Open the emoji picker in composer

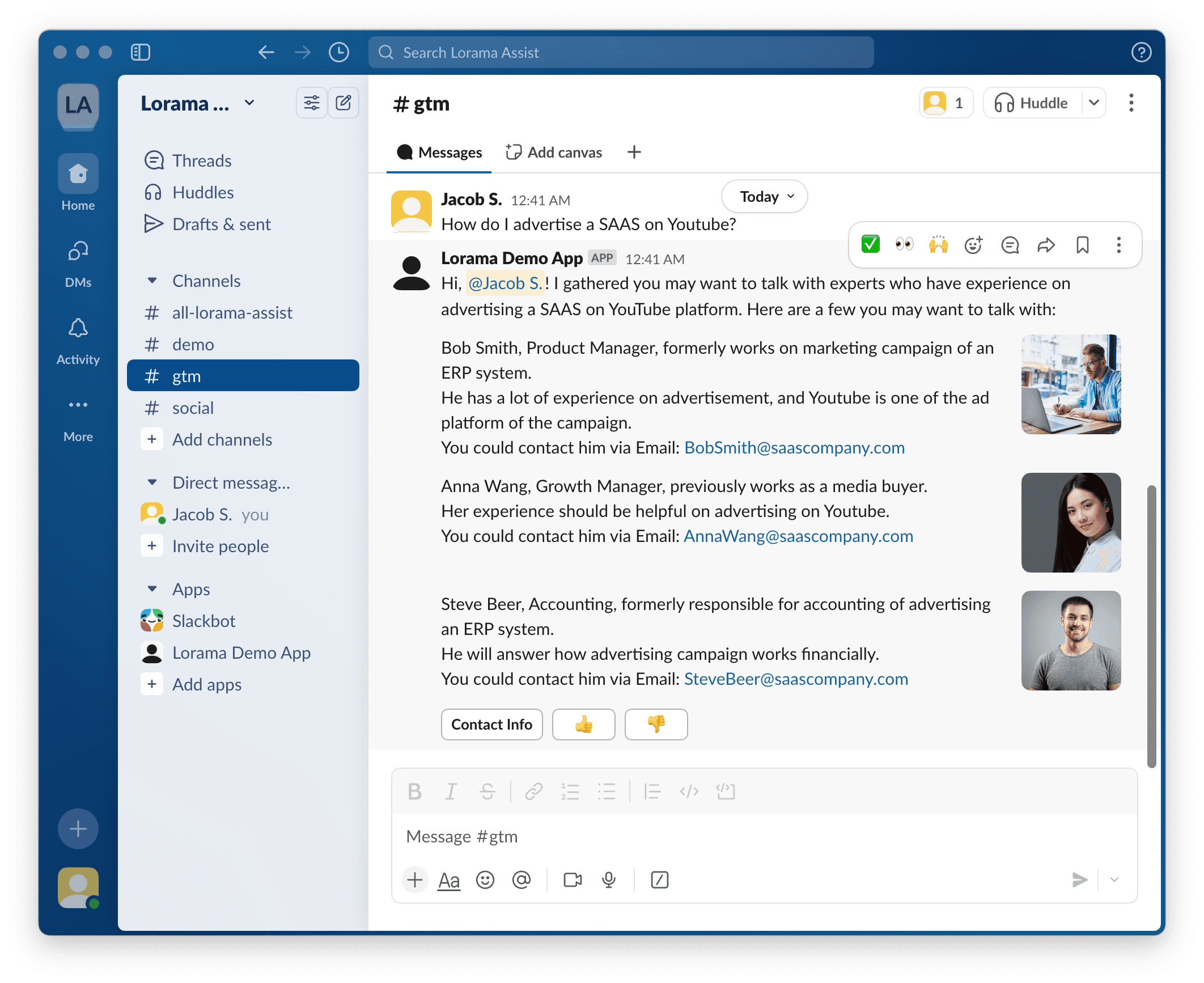[x=485, y=880]
